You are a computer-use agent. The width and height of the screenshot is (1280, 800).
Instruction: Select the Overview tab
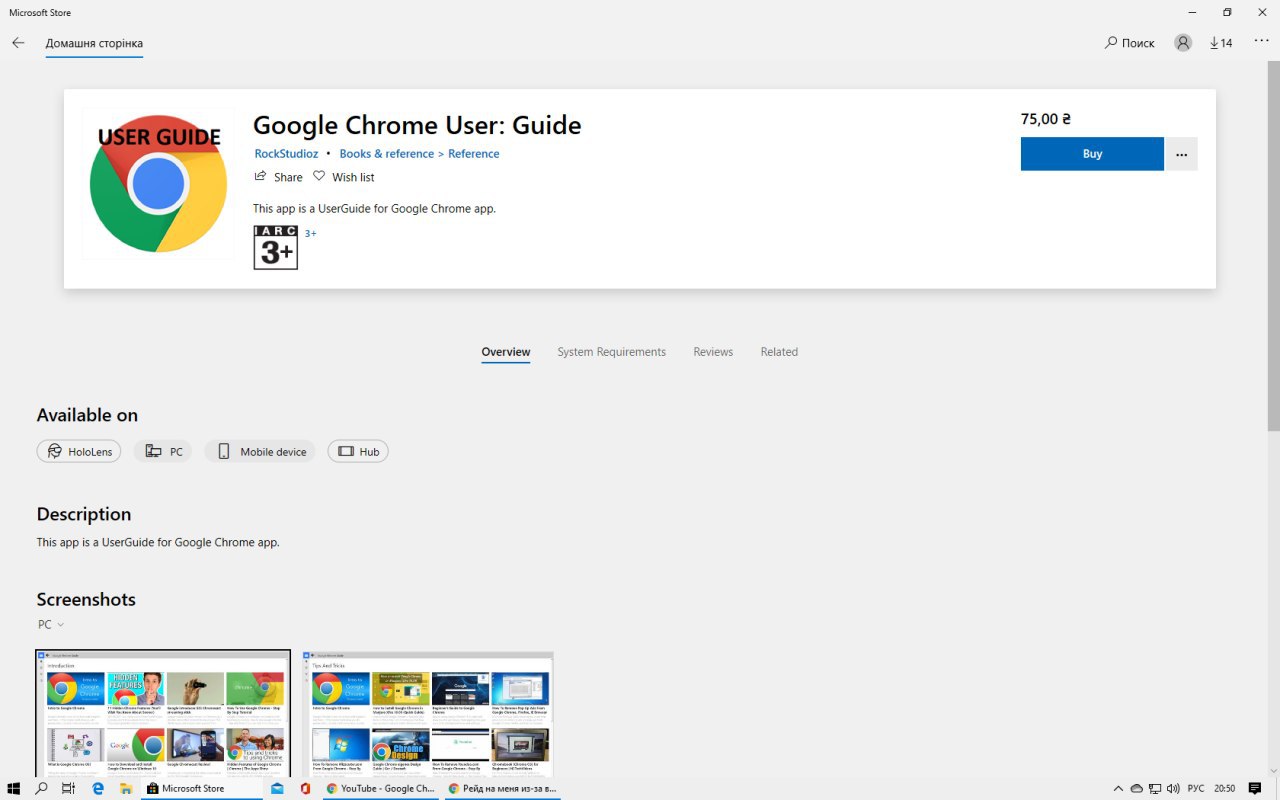(506, 352)
